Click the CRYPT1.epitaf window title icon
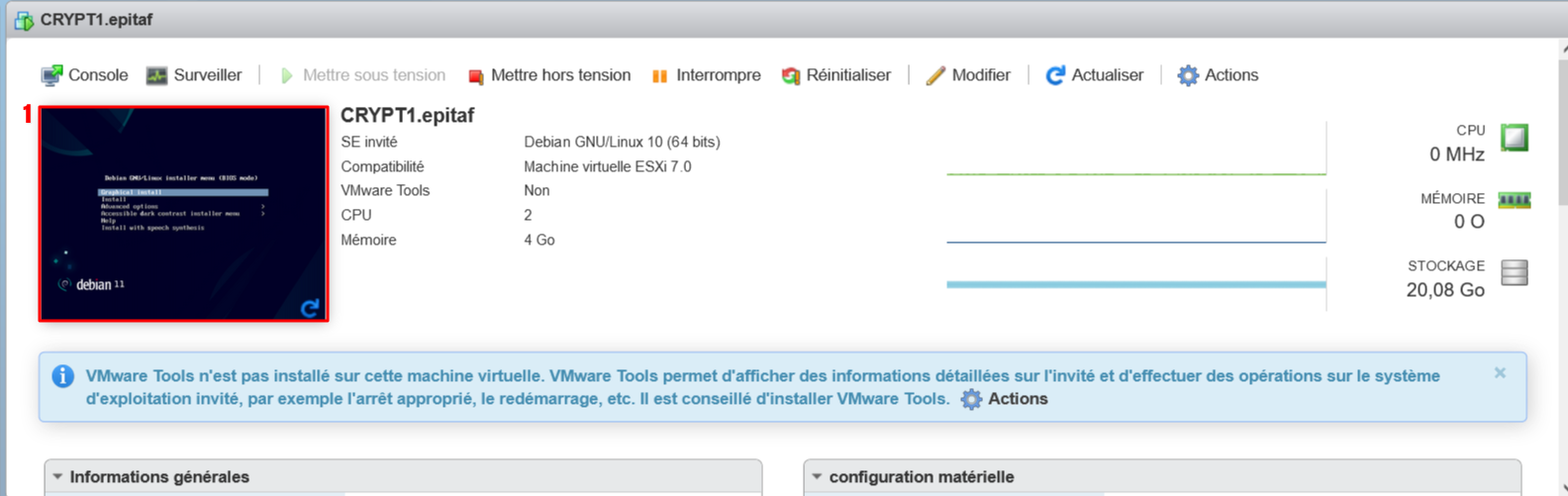Viewport: 1568px width, 496px height. click(24, 20)
